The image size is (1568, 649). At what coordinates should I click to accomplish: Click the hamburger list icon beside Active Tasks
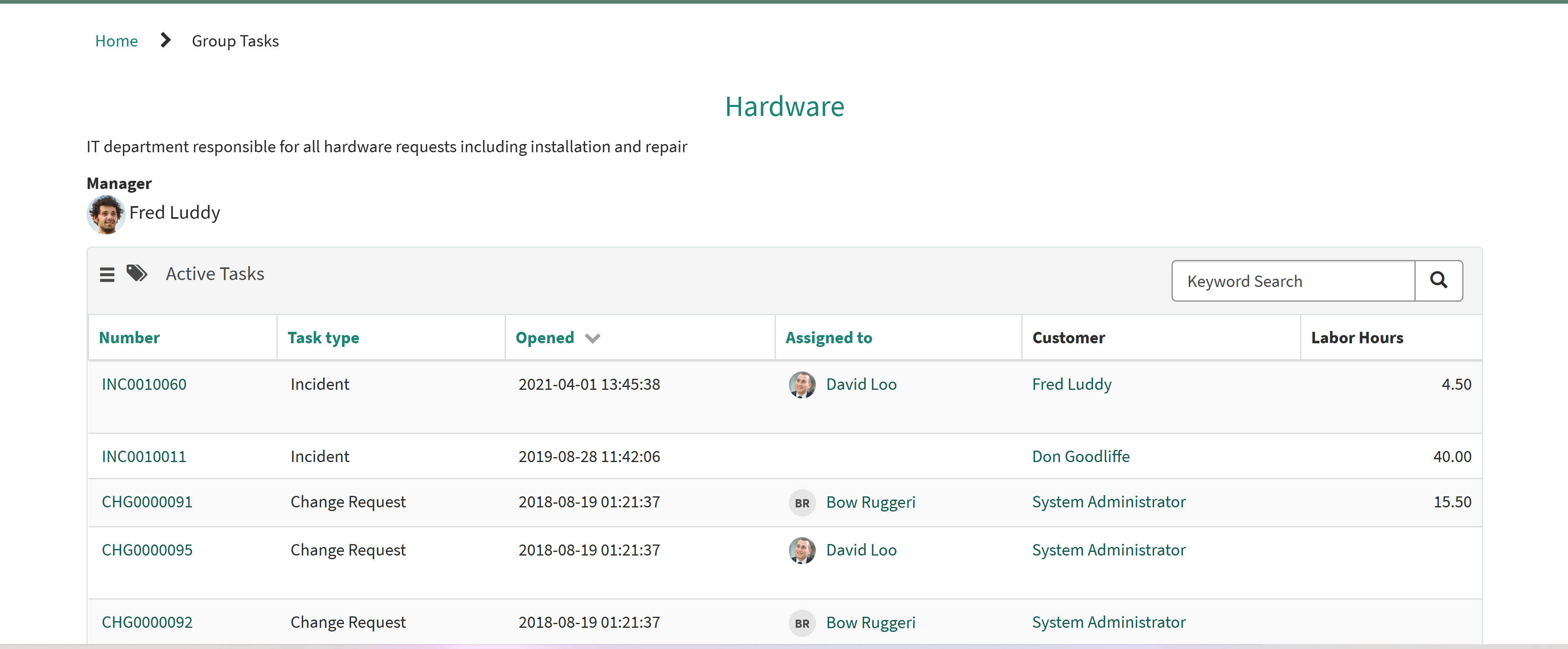click(107, 274)
